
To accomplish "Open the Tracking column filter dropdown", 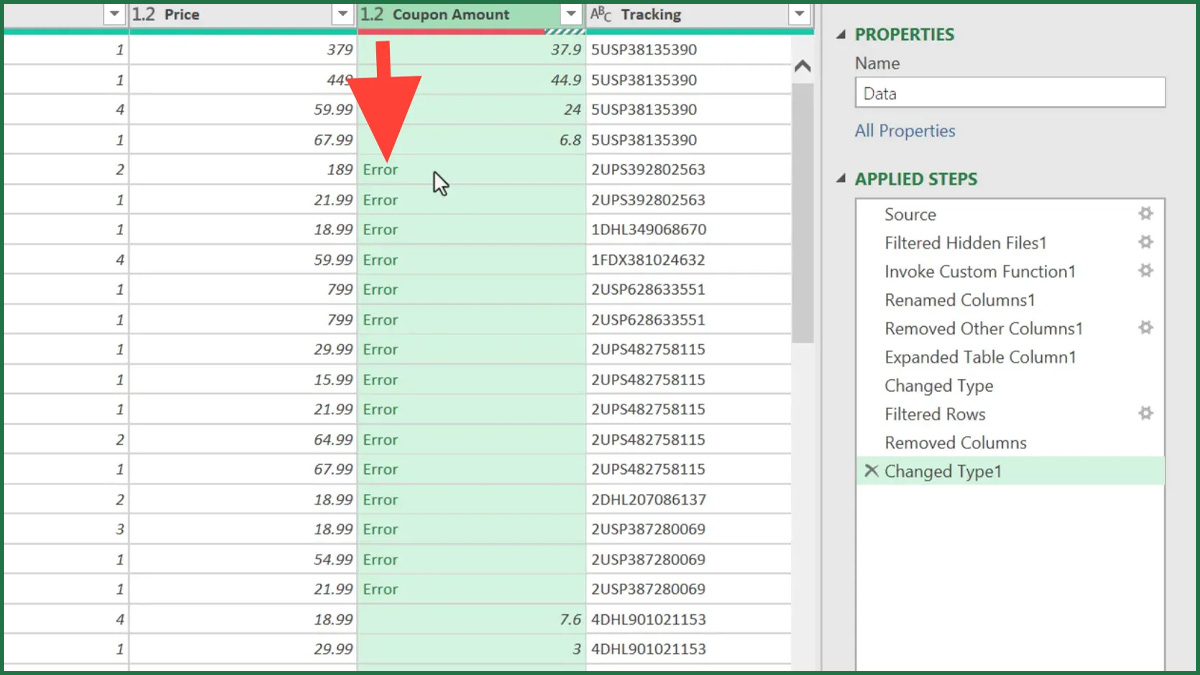I will (798, 15).
